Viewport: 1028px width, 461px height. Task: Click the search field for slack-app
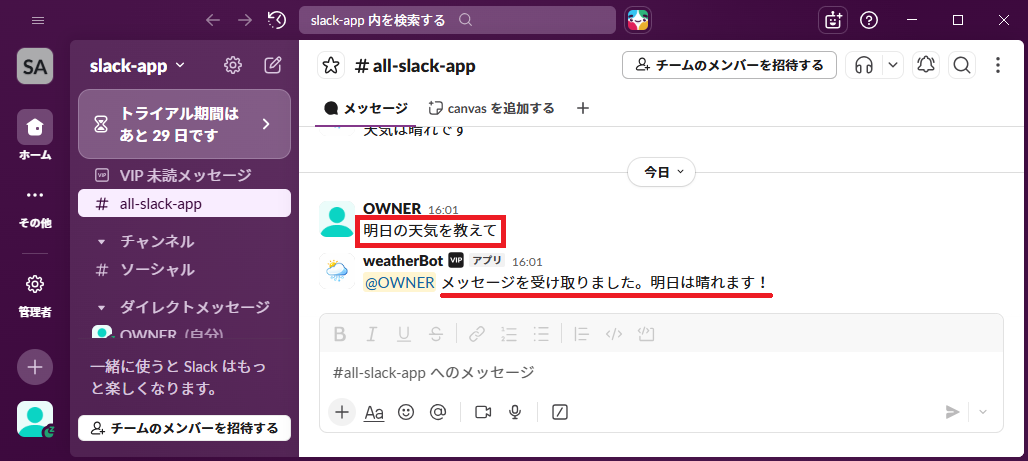[x=457, y=20]
